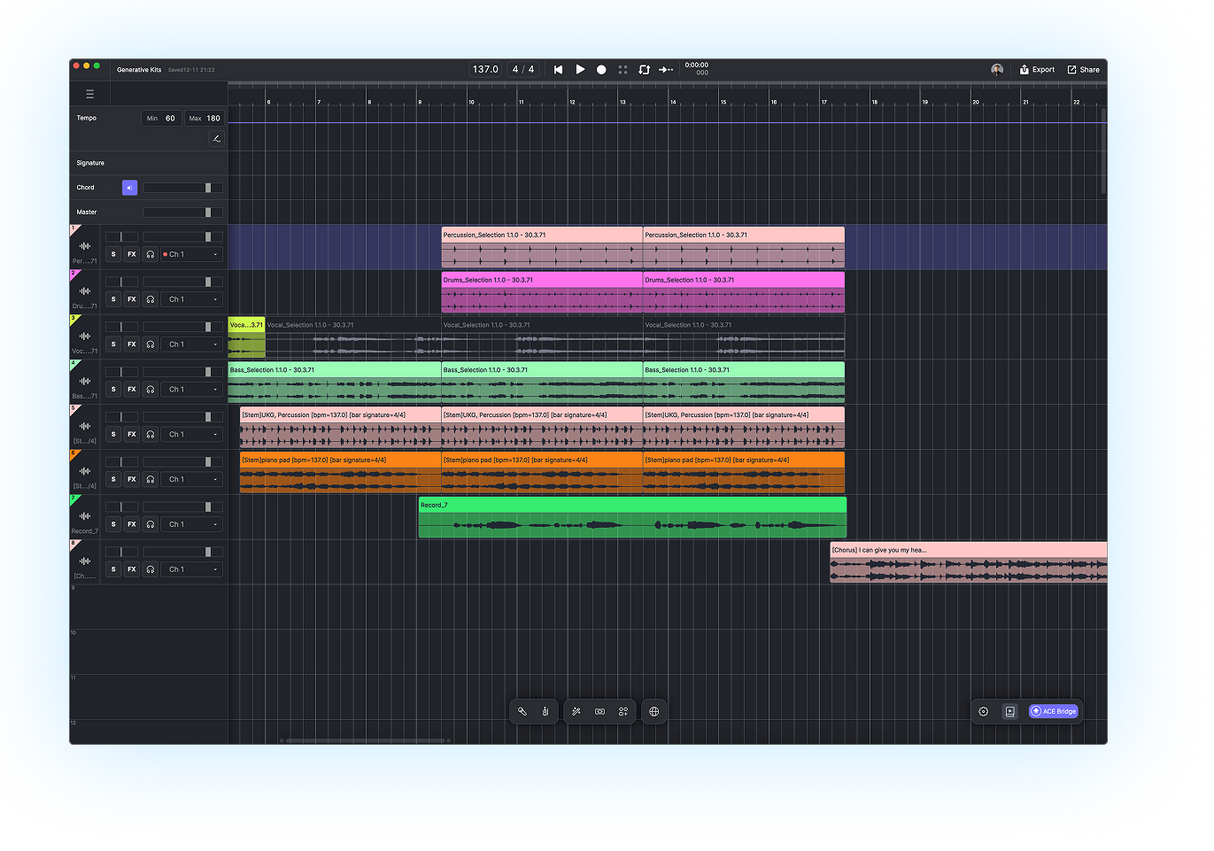The image size is (1214, 851).
Task: Open the shapes grid icon in bottom toolbar
Action: pos(623,711)
